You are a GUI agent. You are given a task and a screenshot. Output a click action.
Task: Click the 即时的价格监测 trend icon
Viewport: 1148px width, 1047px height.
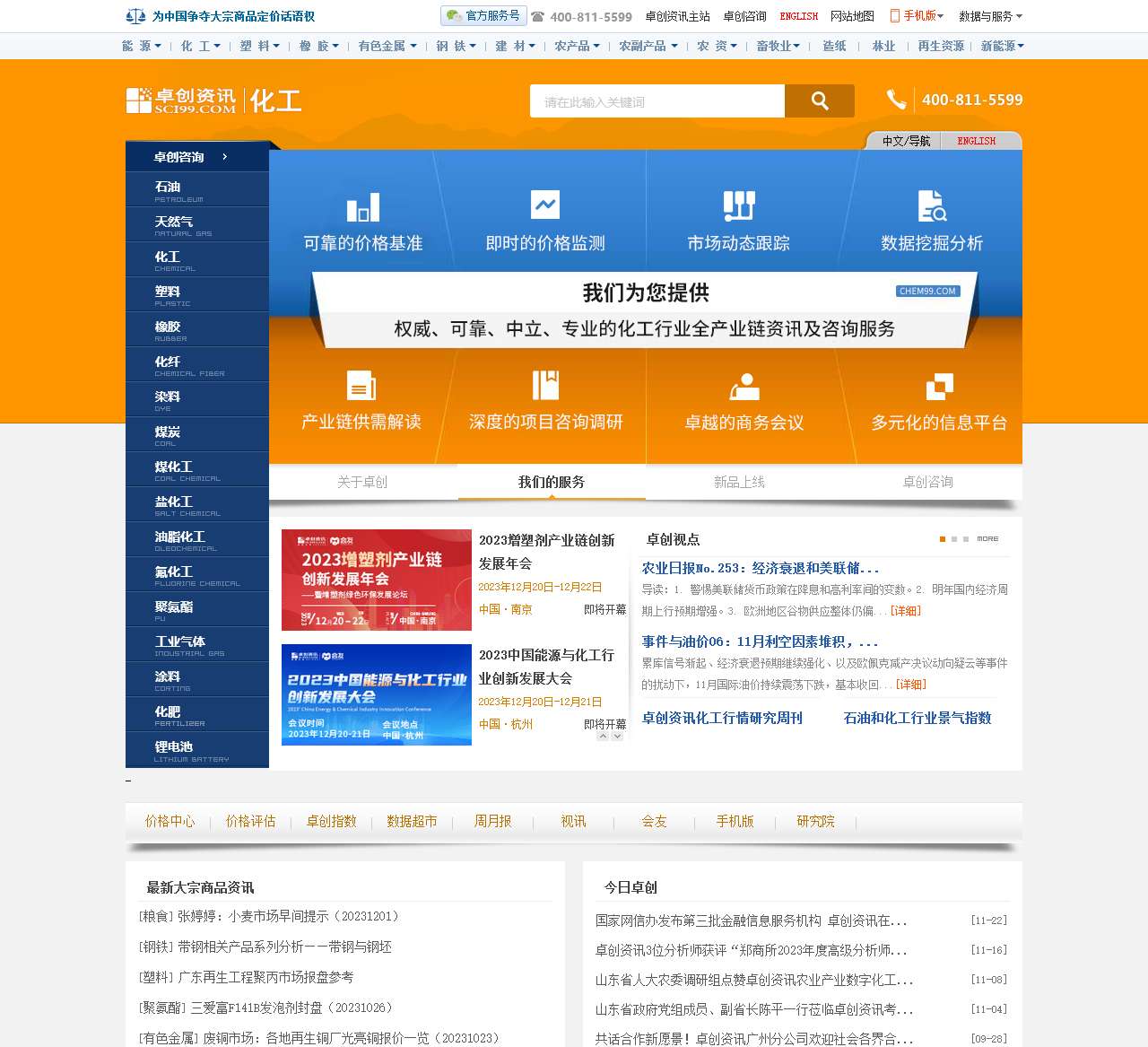(545, 205)
